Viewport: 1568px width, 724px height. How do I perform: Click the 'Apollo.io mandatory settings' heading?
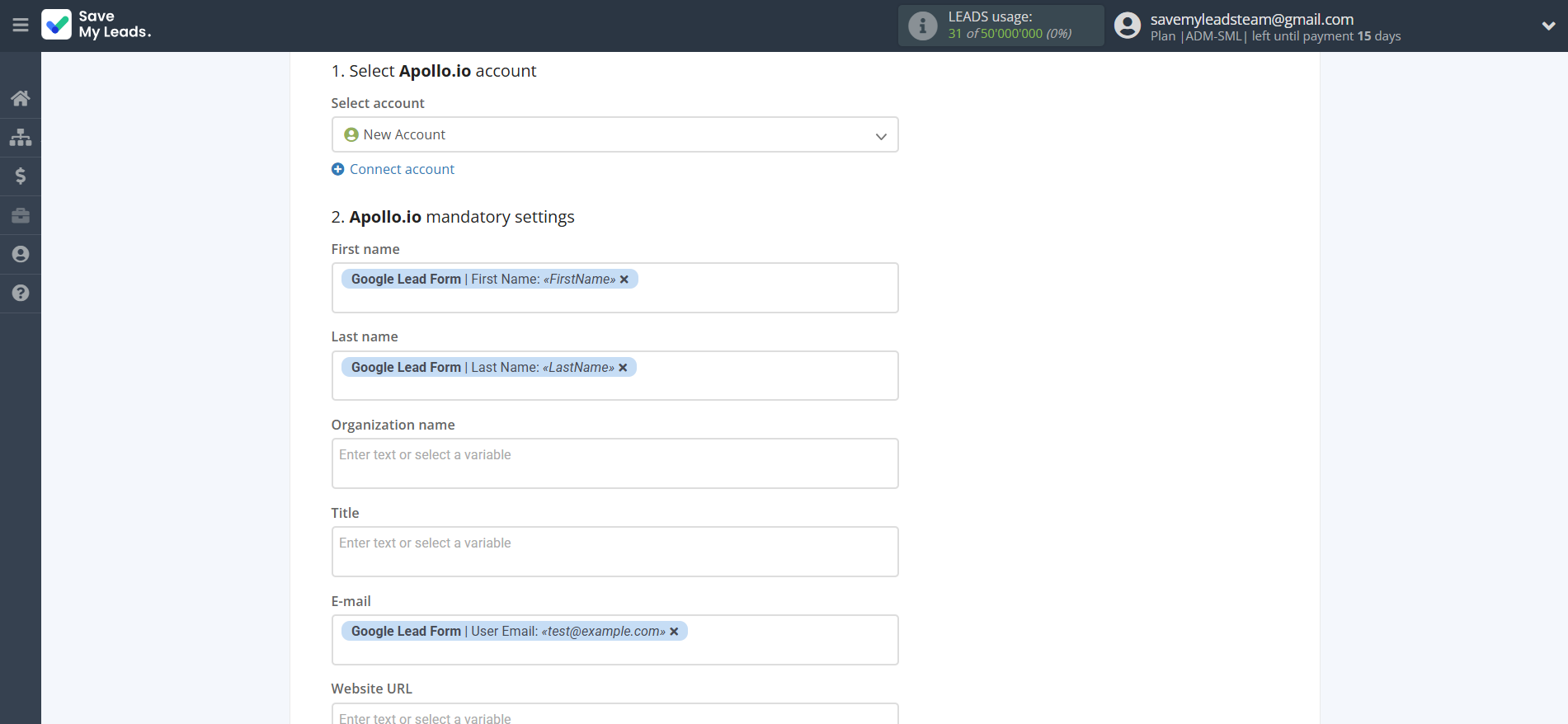(x=453, y=217)
